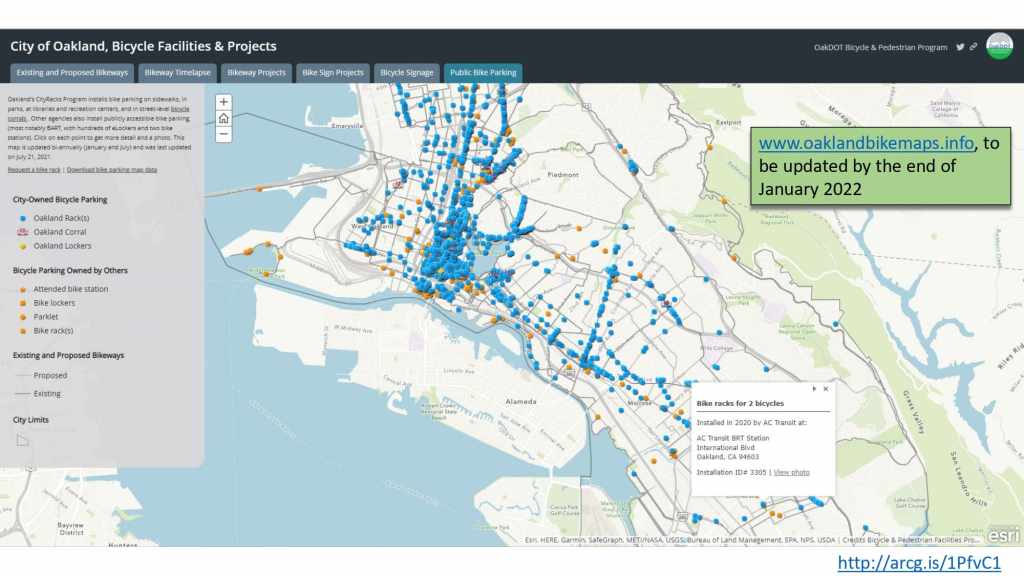
Task: Open View photo link in popup
Action: (791, 472)
